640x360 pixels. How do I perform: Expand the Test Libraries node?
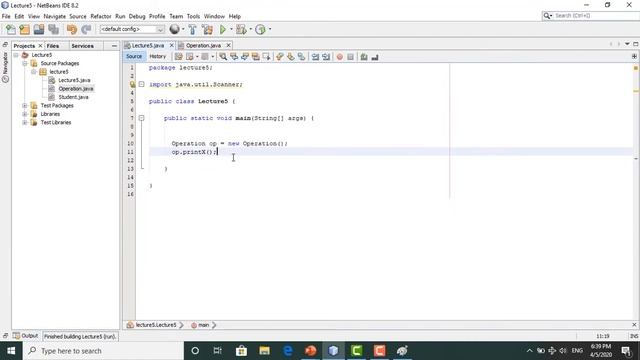25,122
